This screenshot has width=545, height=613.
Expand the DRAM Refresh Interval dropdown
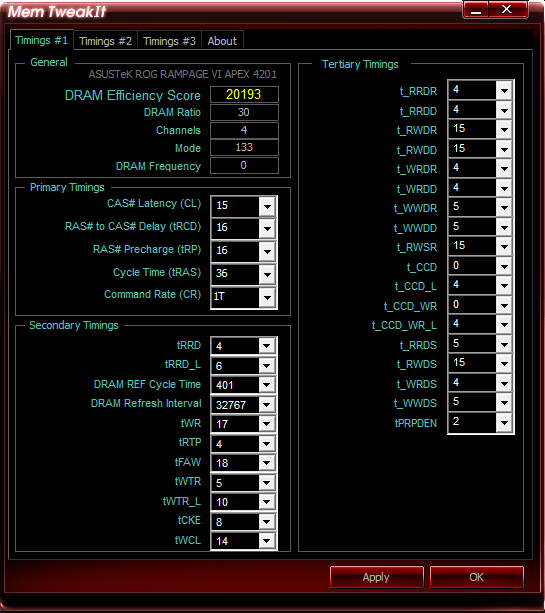pyautogui.click(x=267, y=404)
